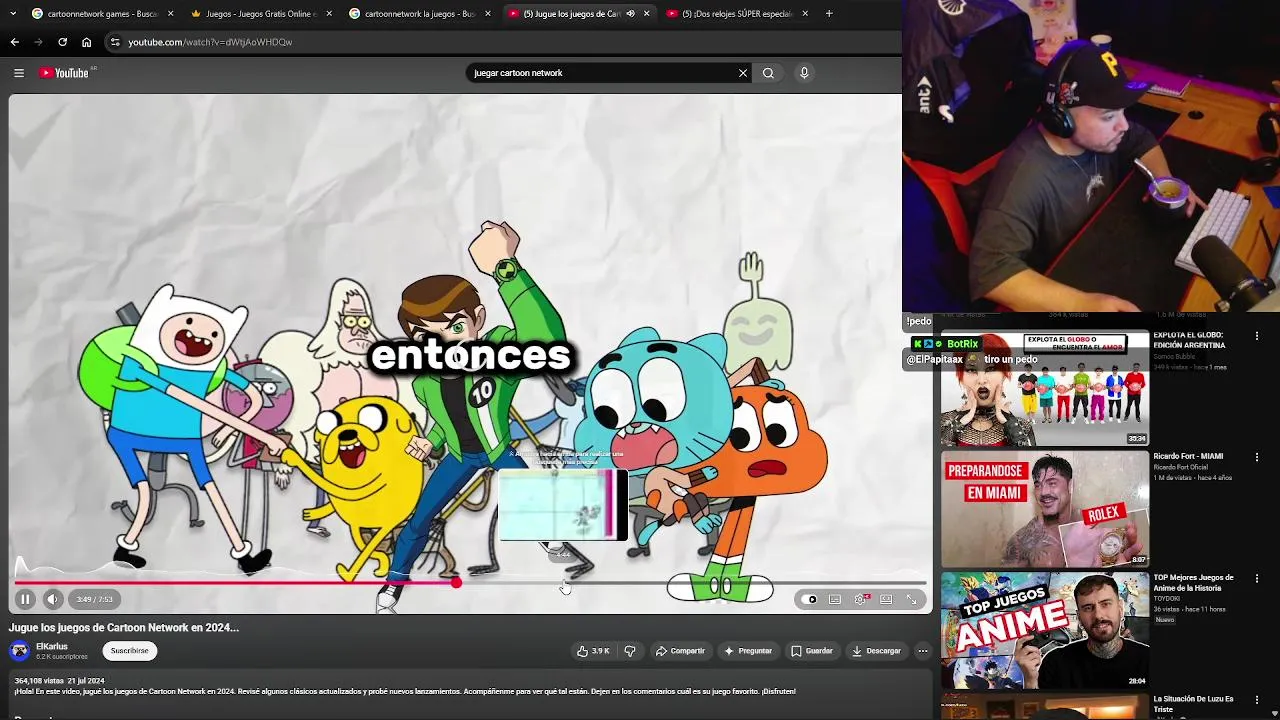Clear the YouTube search box text

point(743,73)
